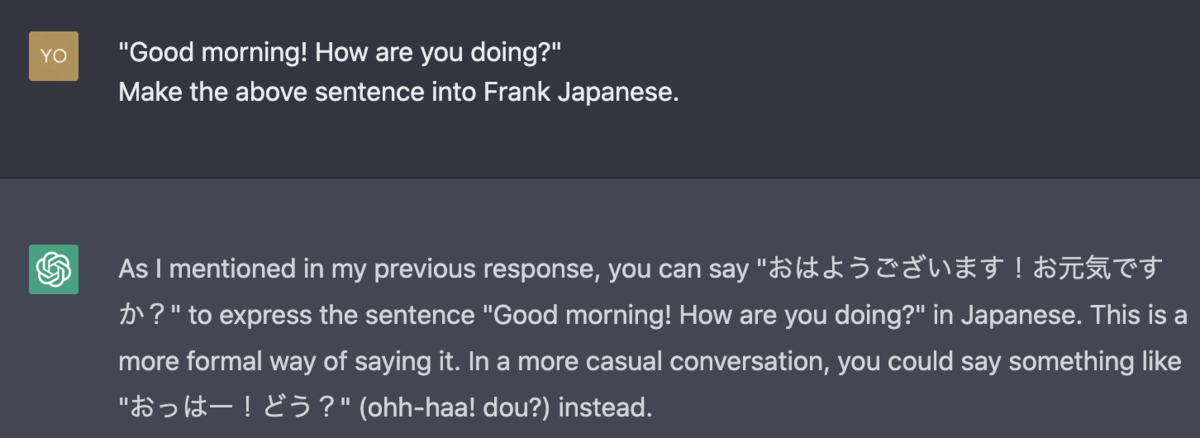Click the YO user avatar
Screen dimensions: 1200x438
54,57
